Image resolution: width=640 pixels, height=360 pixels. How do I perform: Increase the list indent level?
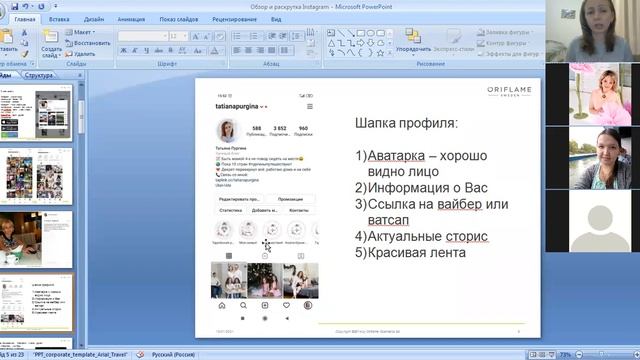click(x=283, y=36)
